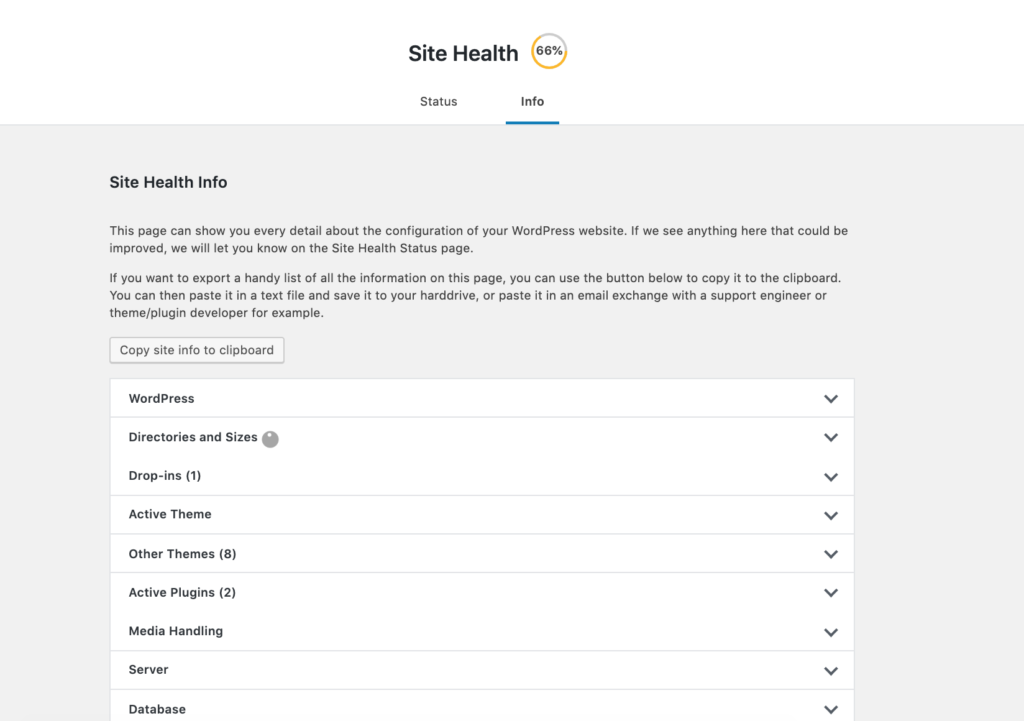Click the spinner icon beside Directories and Sizes

tap(270, 439)
